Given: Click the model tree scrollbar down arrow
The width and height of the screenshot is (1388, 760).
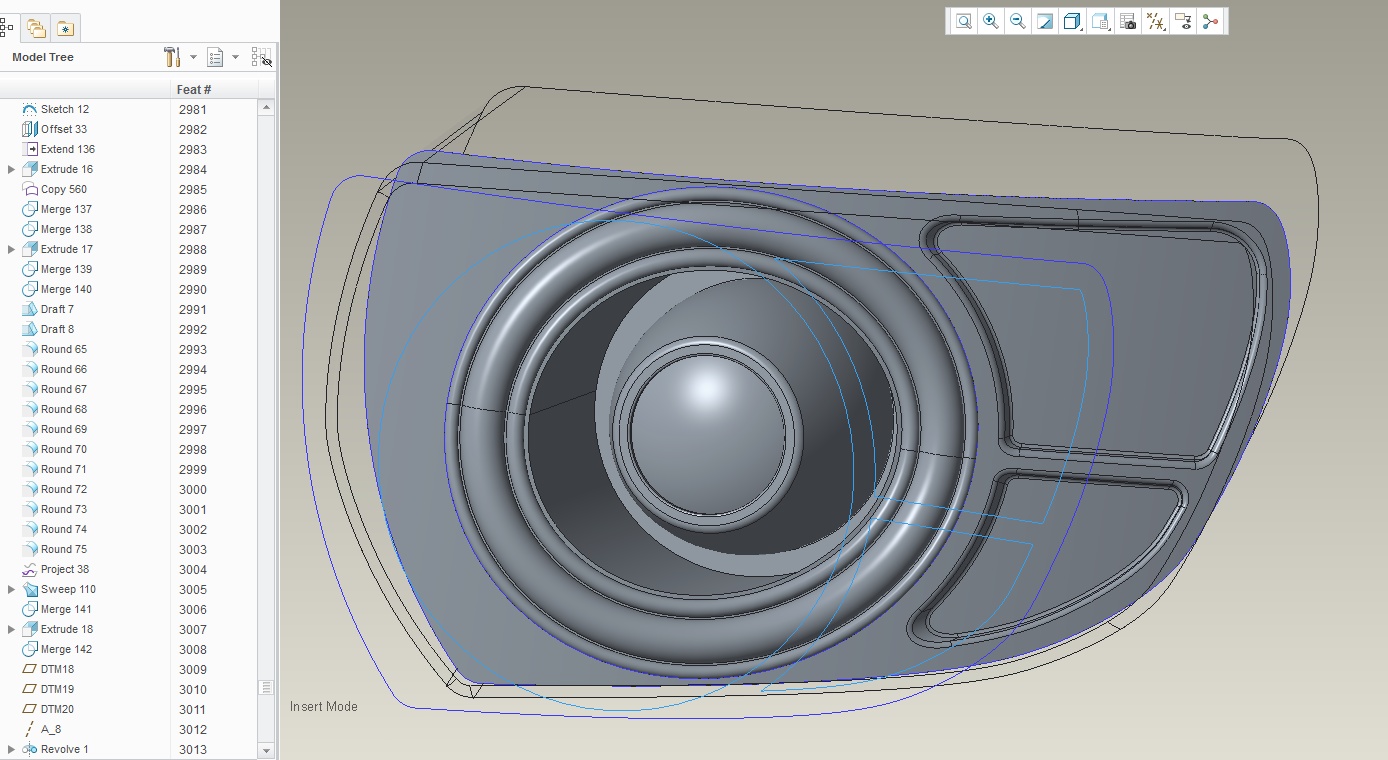Looking at the screenshot, I should [266, 750].
